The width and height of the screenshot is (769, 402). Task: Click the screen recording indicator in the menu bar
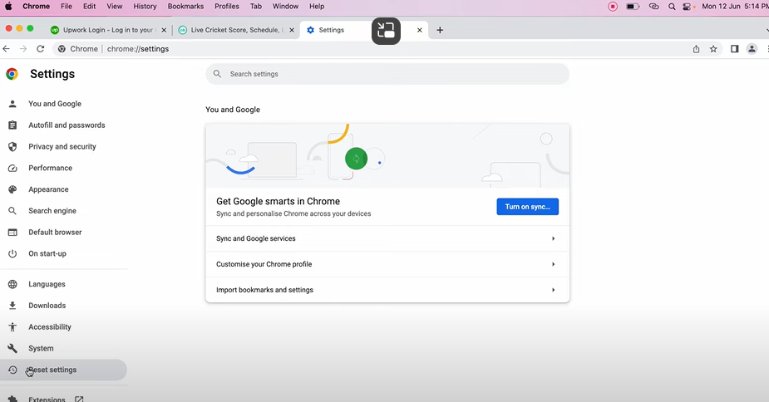pos(613,6)
